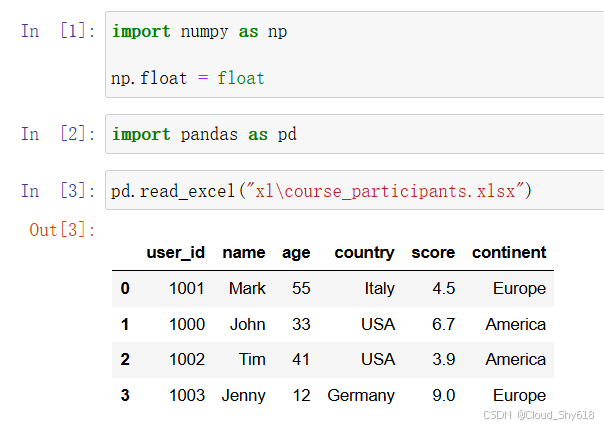The image size is (604, 426).
Task: Click the 'np.float = float' code line
Action: pos(188,79)
